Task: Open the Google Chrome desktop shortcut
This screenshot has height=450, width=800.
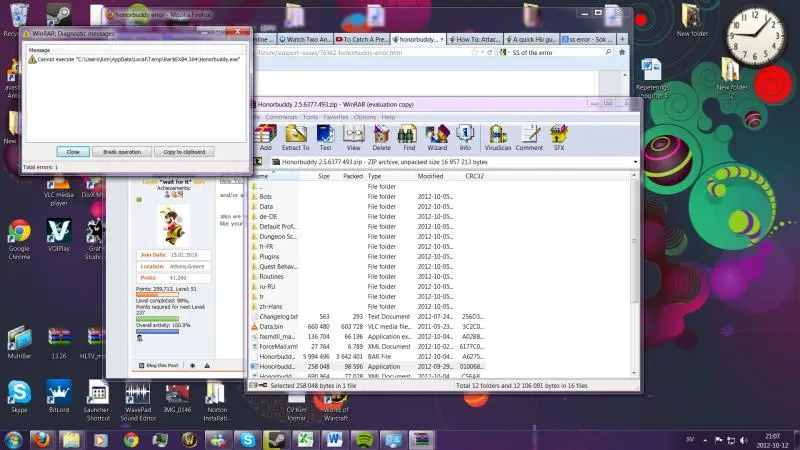Action: (x=19, y=239)
